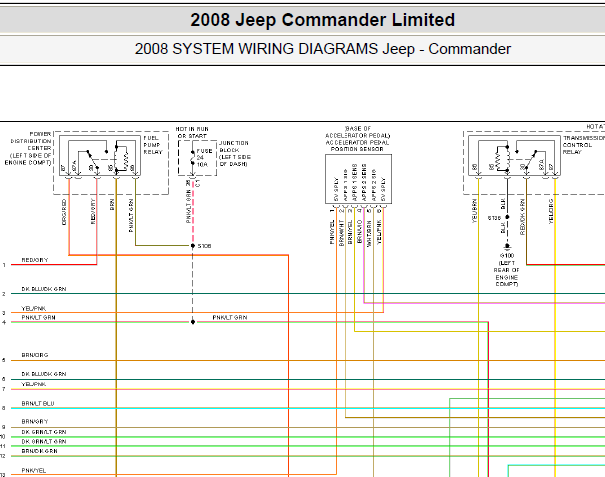The height and width of the screenshot is (477, 605).
Task: Click the "2008 SYSTEM WIRING DIAGRAMS Jeep - Commander" subtitle
Action: 323,49
